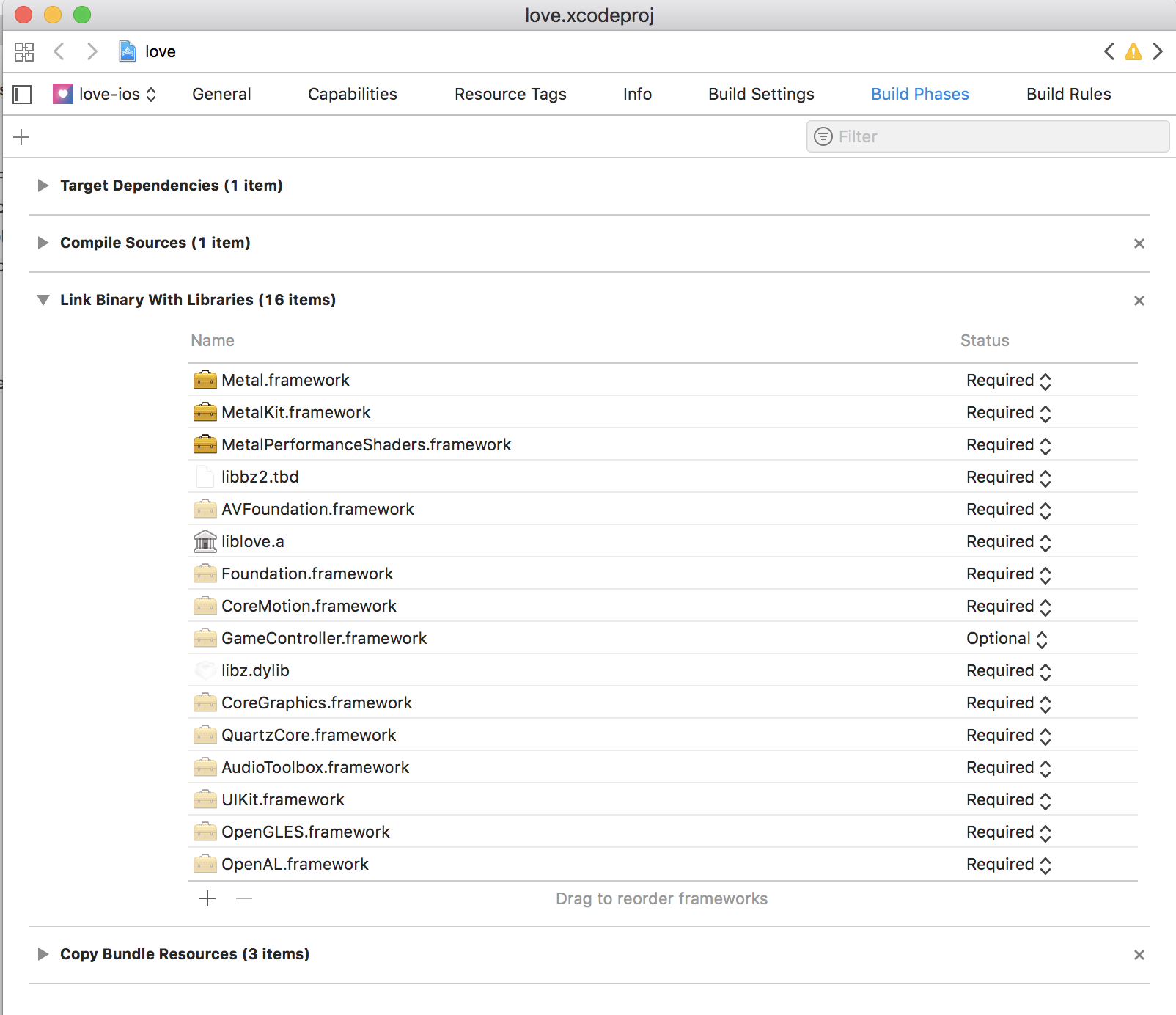
Task: Change Metal.framework Required status
Action: pyautogui.click(x=1009, y=381)
